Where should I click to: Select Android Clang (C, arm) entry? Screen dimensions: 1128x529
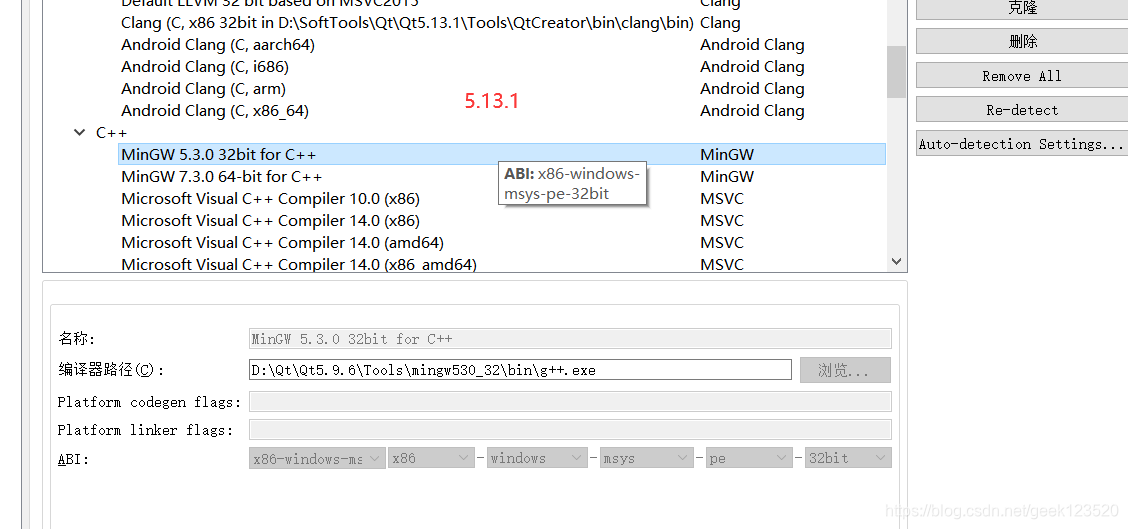[204, 89]
